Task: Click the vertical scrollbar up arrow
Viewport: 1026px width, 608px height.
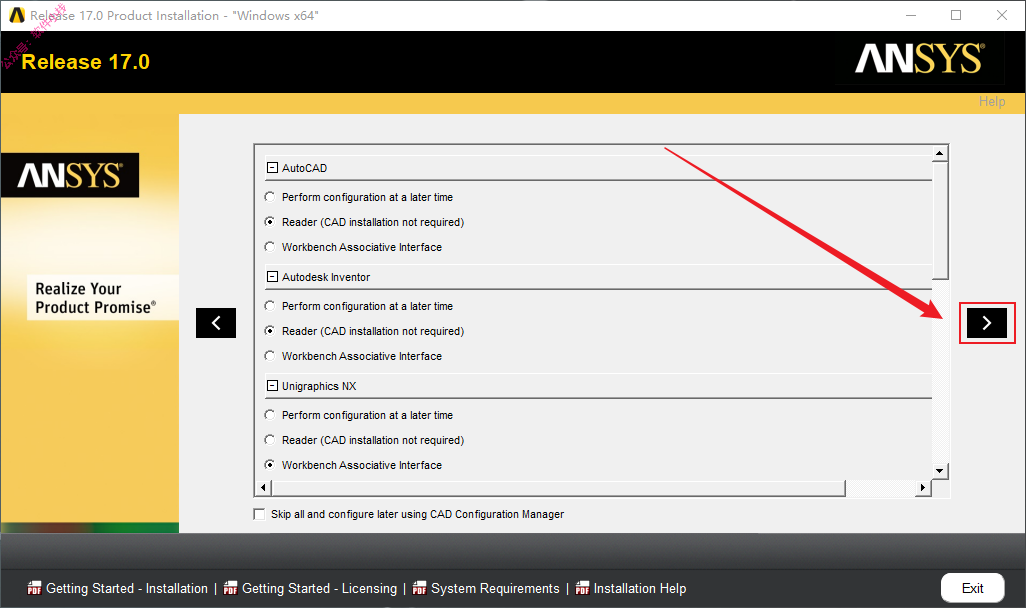Action: click(940, 153)
